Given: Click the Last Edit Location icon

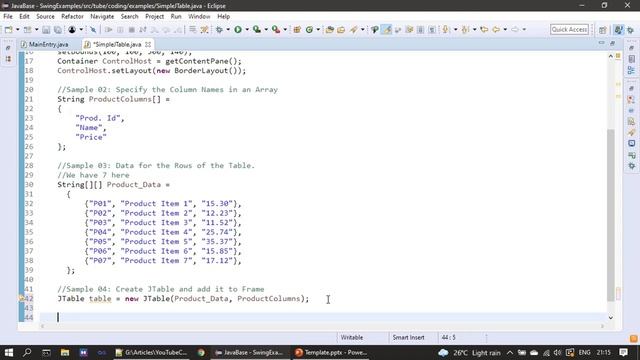Looking at the screenshot, I should pos(484,29).
